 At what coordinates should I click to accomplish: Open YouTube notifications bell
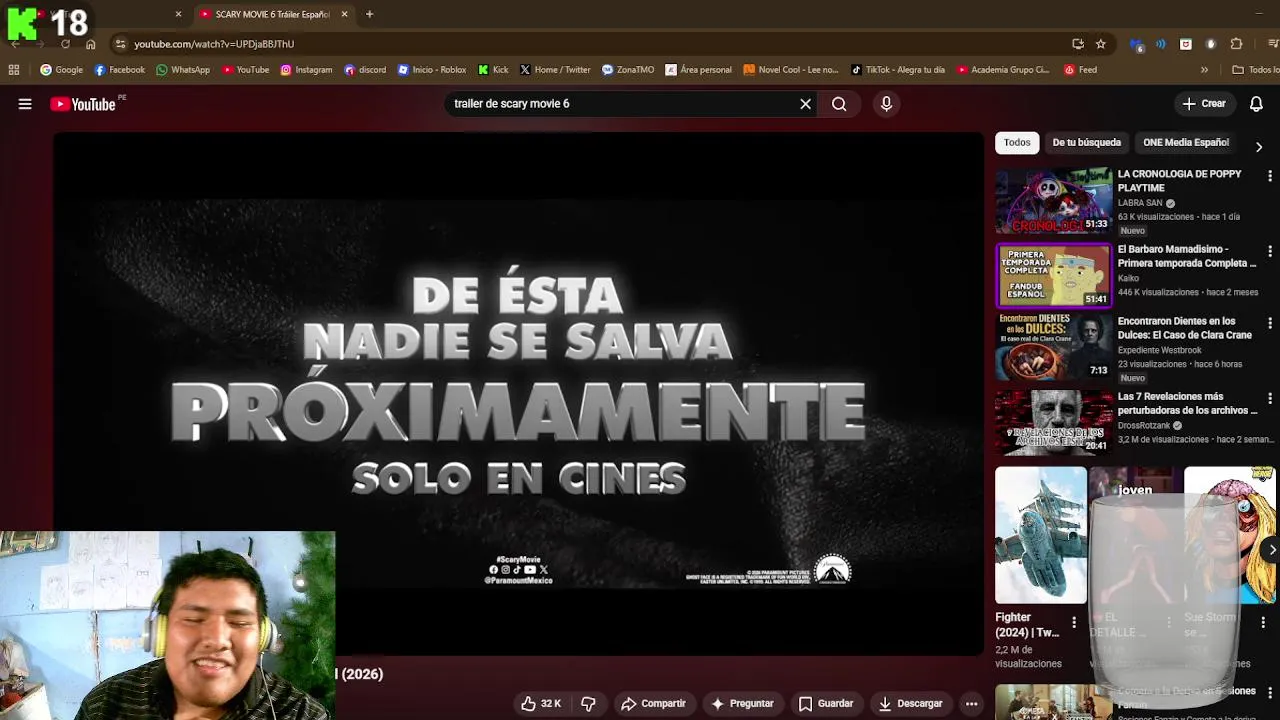coord(1256,104)
